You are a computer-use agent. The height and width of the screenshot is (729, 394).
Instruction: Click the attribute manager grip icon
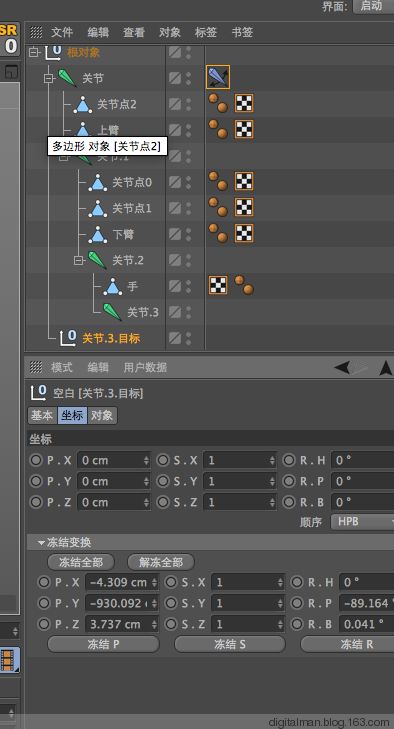(x=36, y=367)
